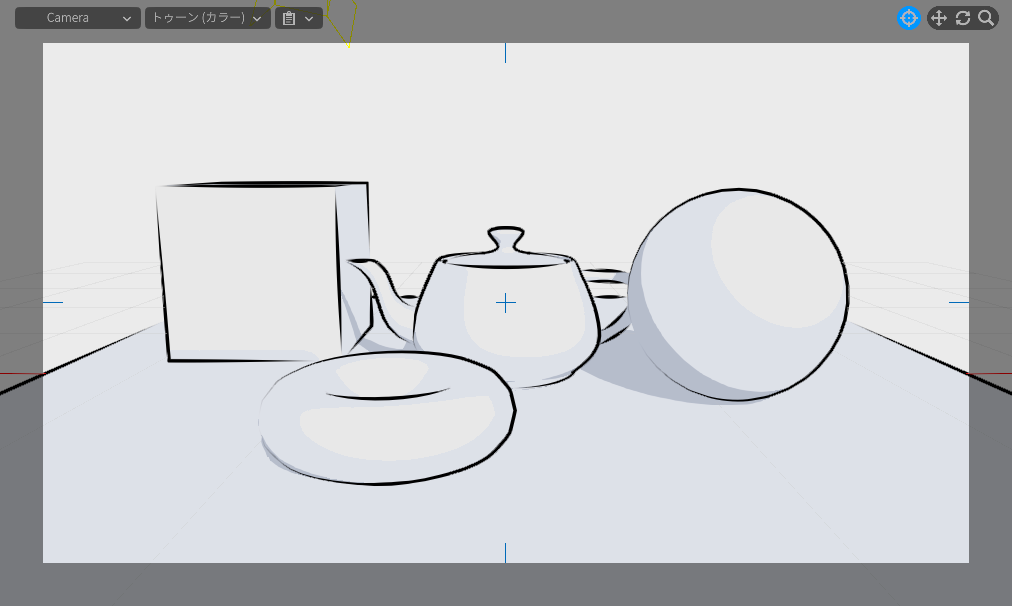Open the トゥーン (カラー) display mode dropdown
This screenshot has height=606, width=1012.
pos(207,18)
